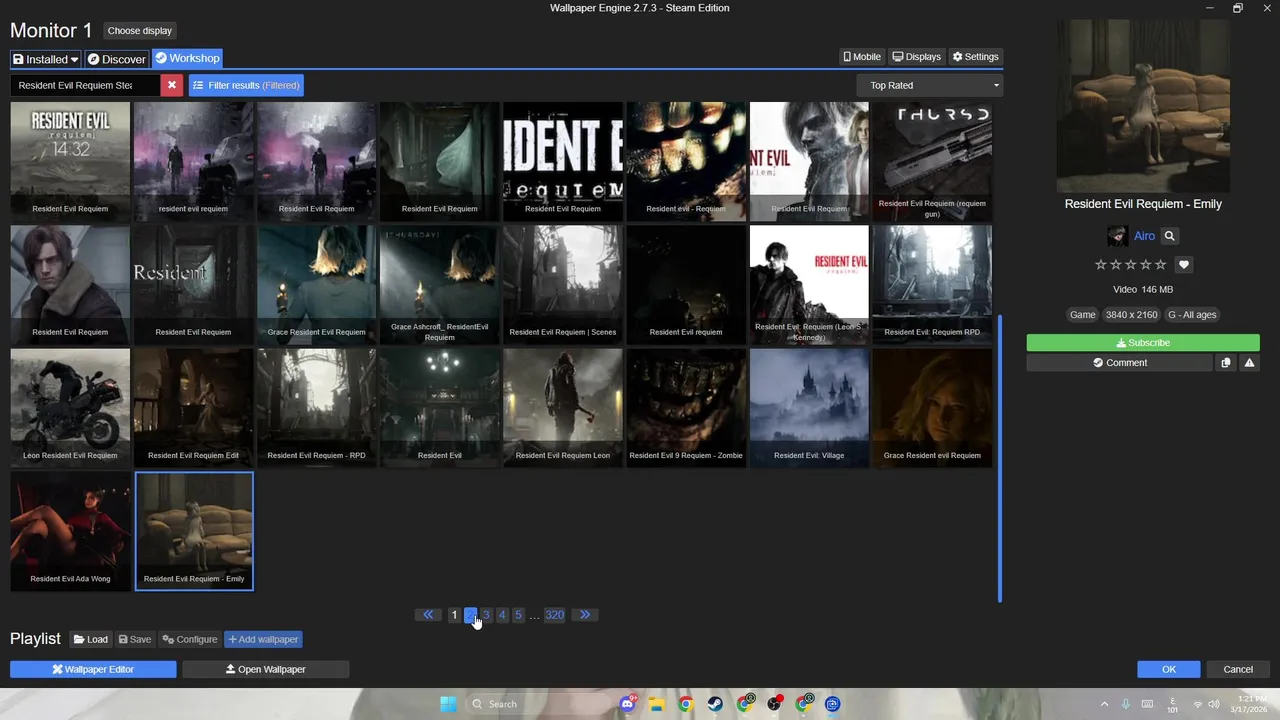Show hidden system tray icons
The width and height of the screenshot is (1280, 720).
point(1104,704)
